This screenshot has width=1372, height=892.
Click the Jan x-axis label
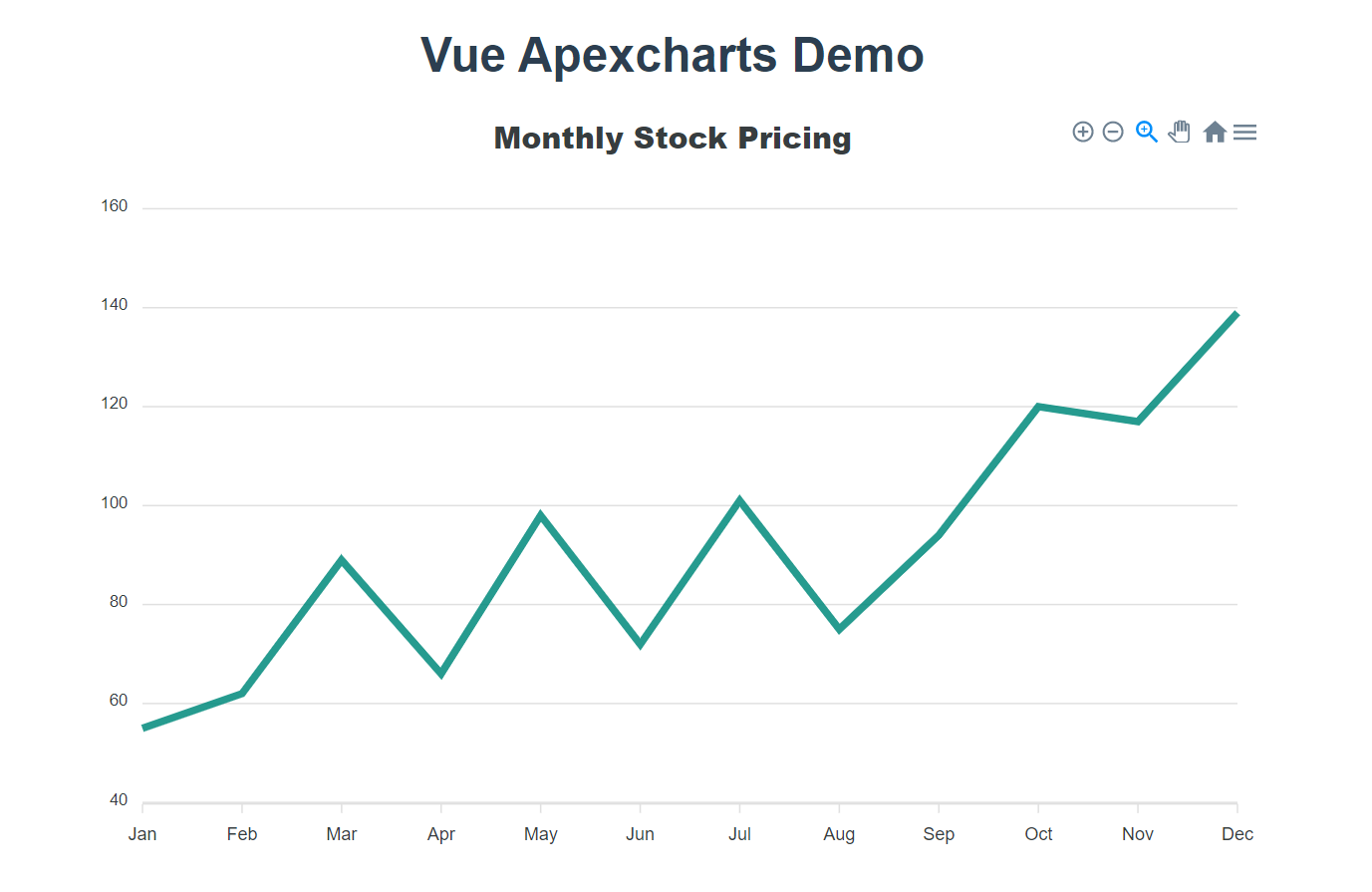(x=142, y=834)
